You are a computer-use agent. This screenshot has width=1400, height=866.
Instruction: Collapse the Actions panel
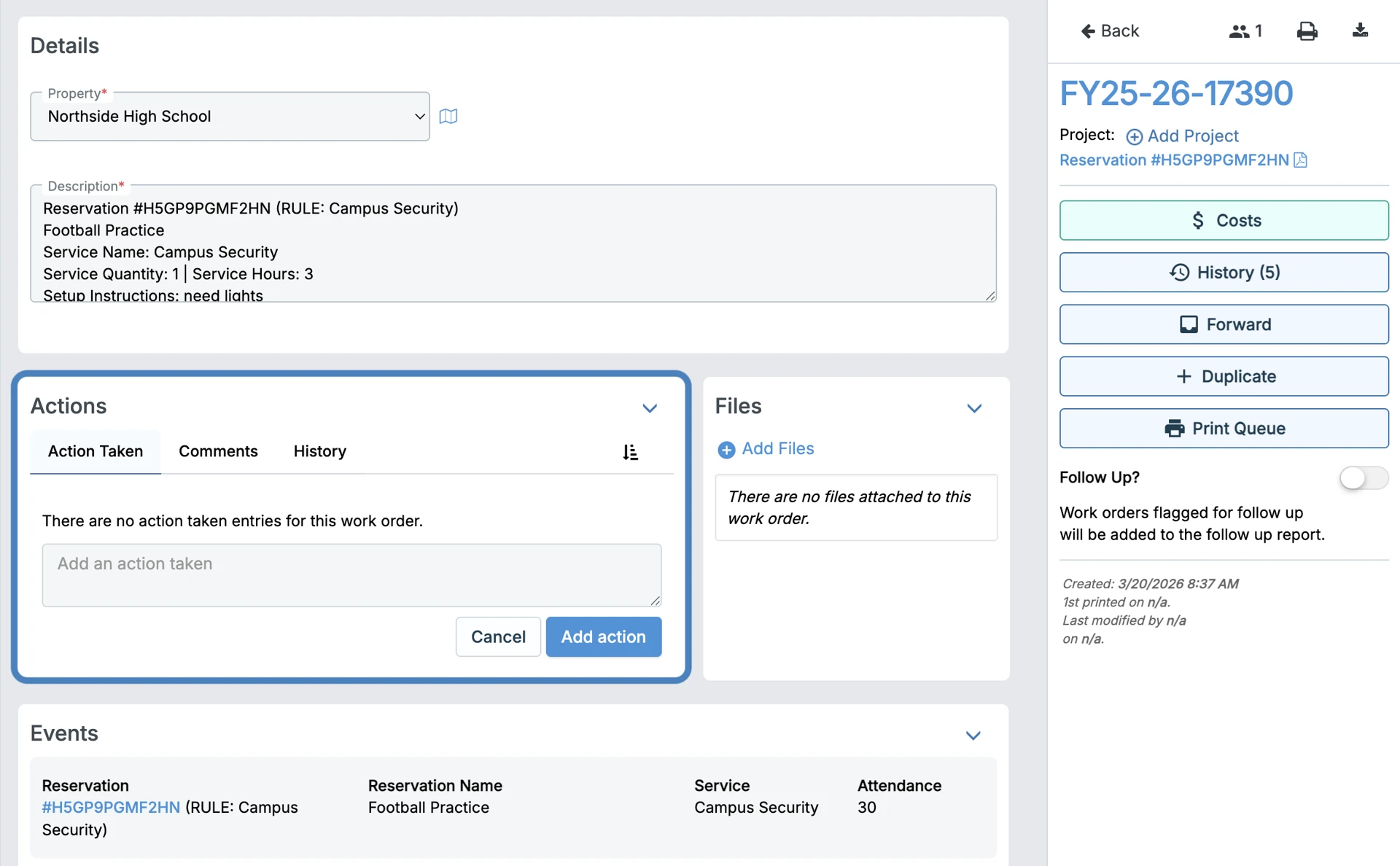click(x=650, y=408)
